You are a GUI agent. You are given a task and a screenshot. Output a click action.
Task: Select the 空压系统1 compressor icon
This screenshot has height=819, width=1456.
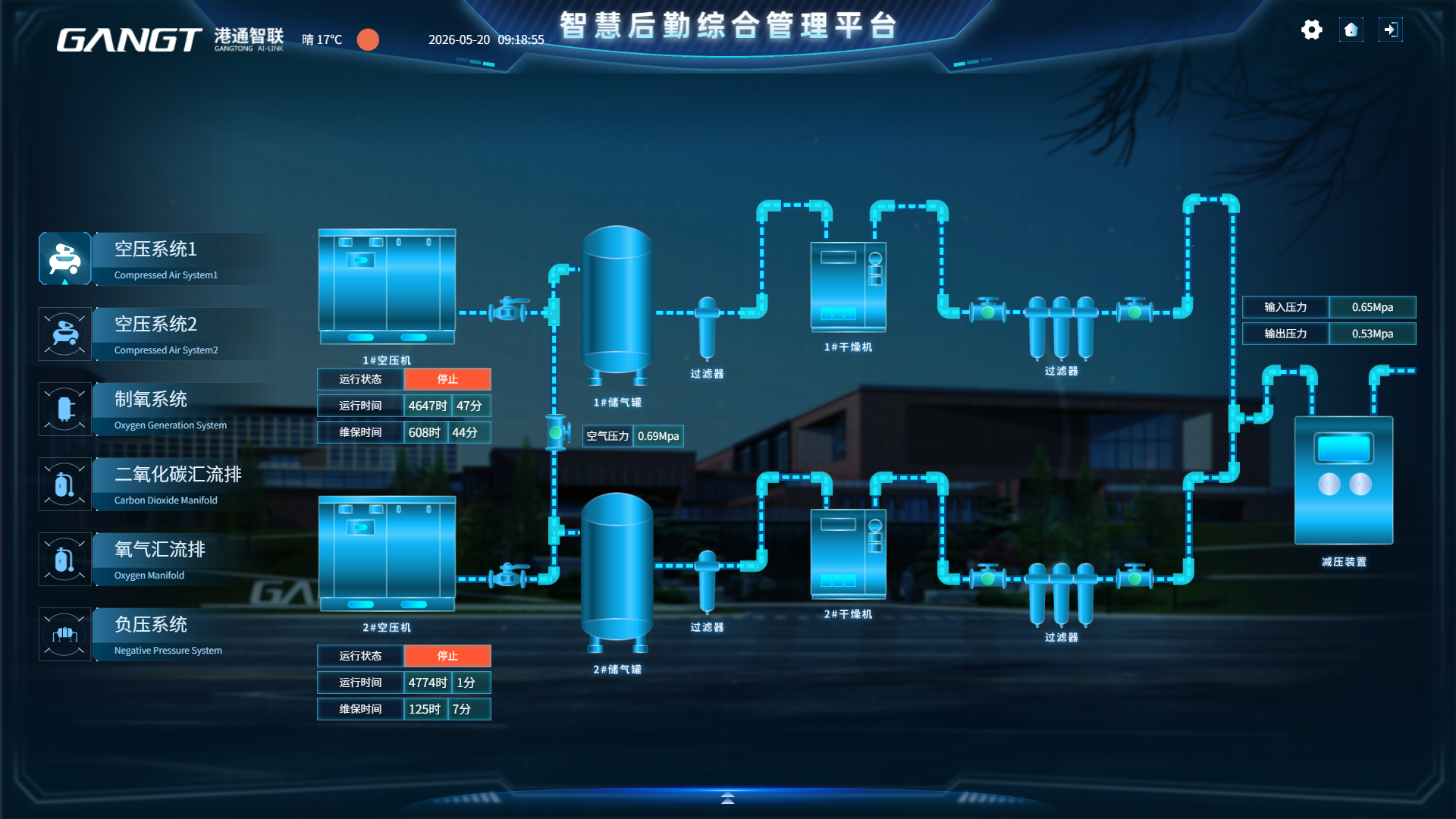coord(65,259)
